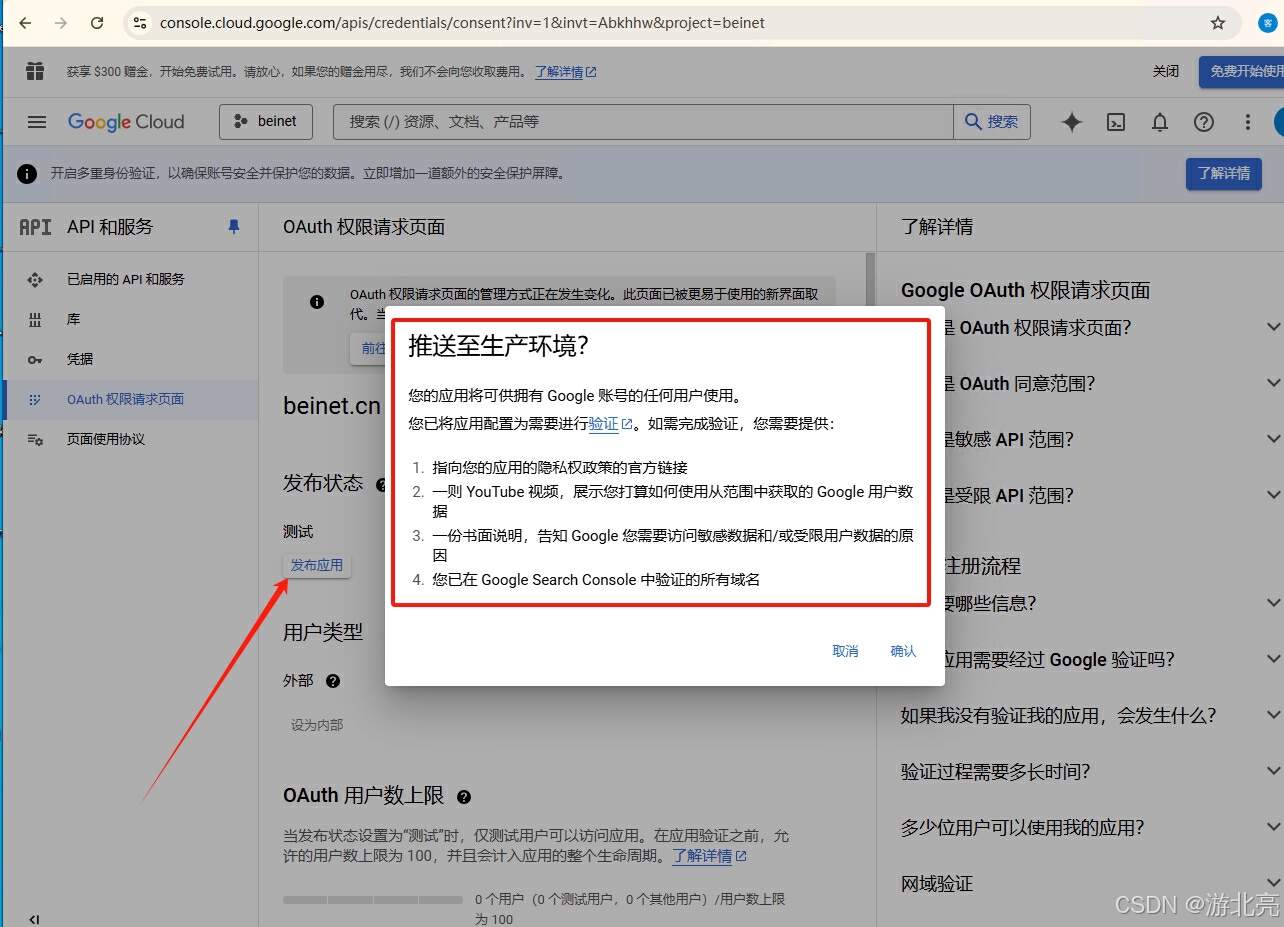Bookmark this page with the star icon
1284x927 pixels.
pyautogui.click(x=1218, y=22)
